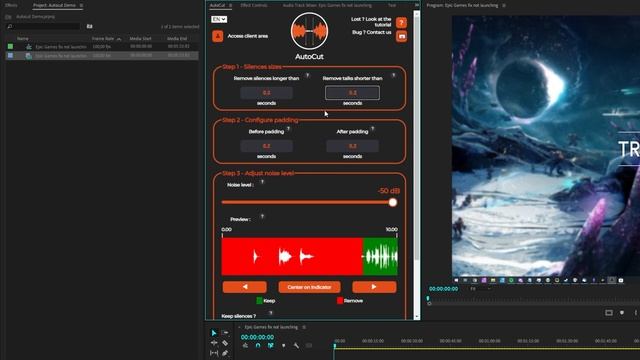Viewport: 640px width, 360px height.
Task: Open the tutorial question mark button
Action: pyautogui.click(x=401, y=22)
